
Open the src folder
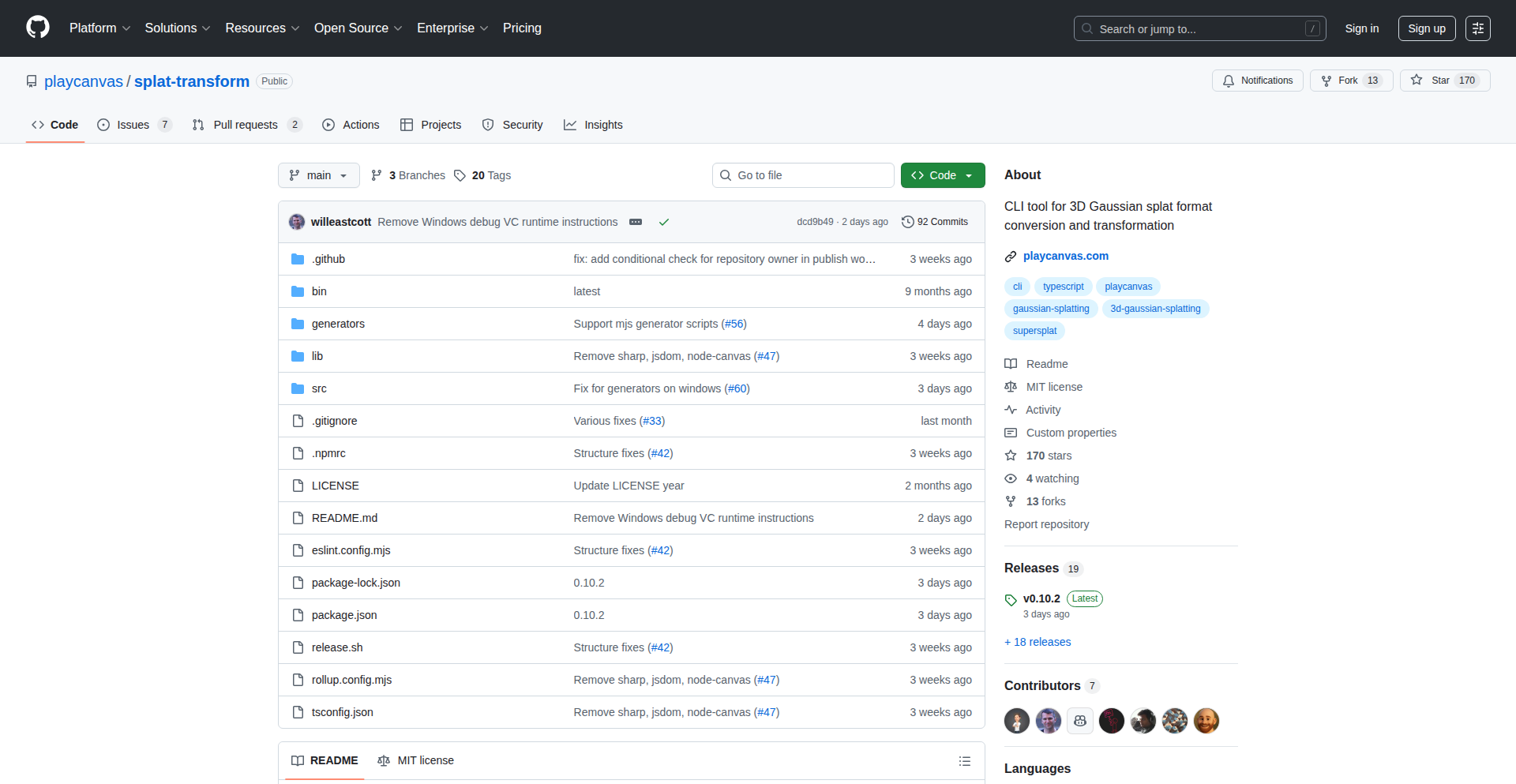pos(319,388)
